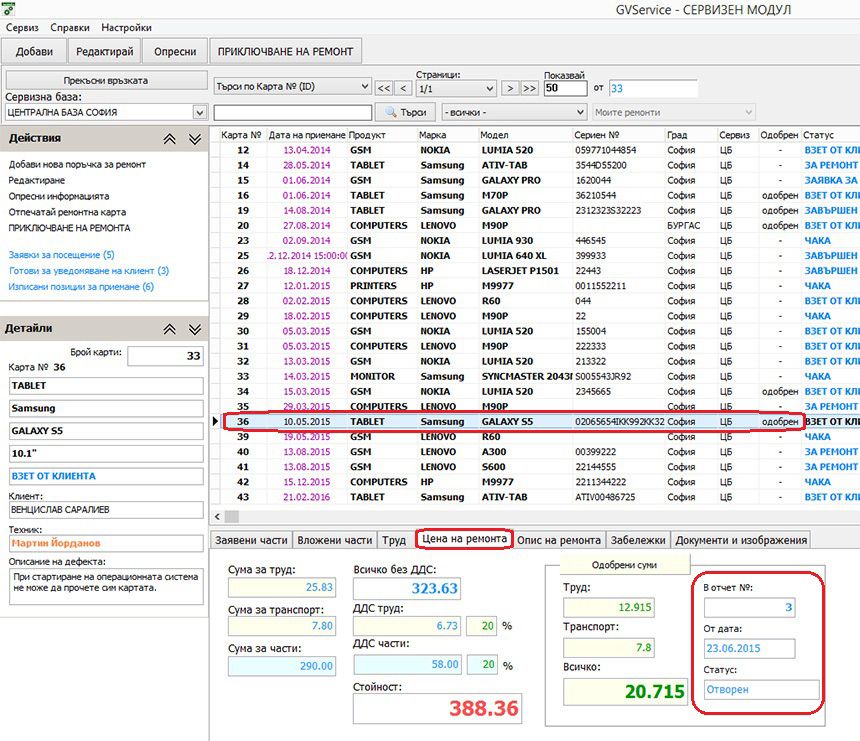Click the Клиент field ВЕНЦИСЛАВ САРАЛИЕВ
860x741 pixels.
tap(106, 510)
